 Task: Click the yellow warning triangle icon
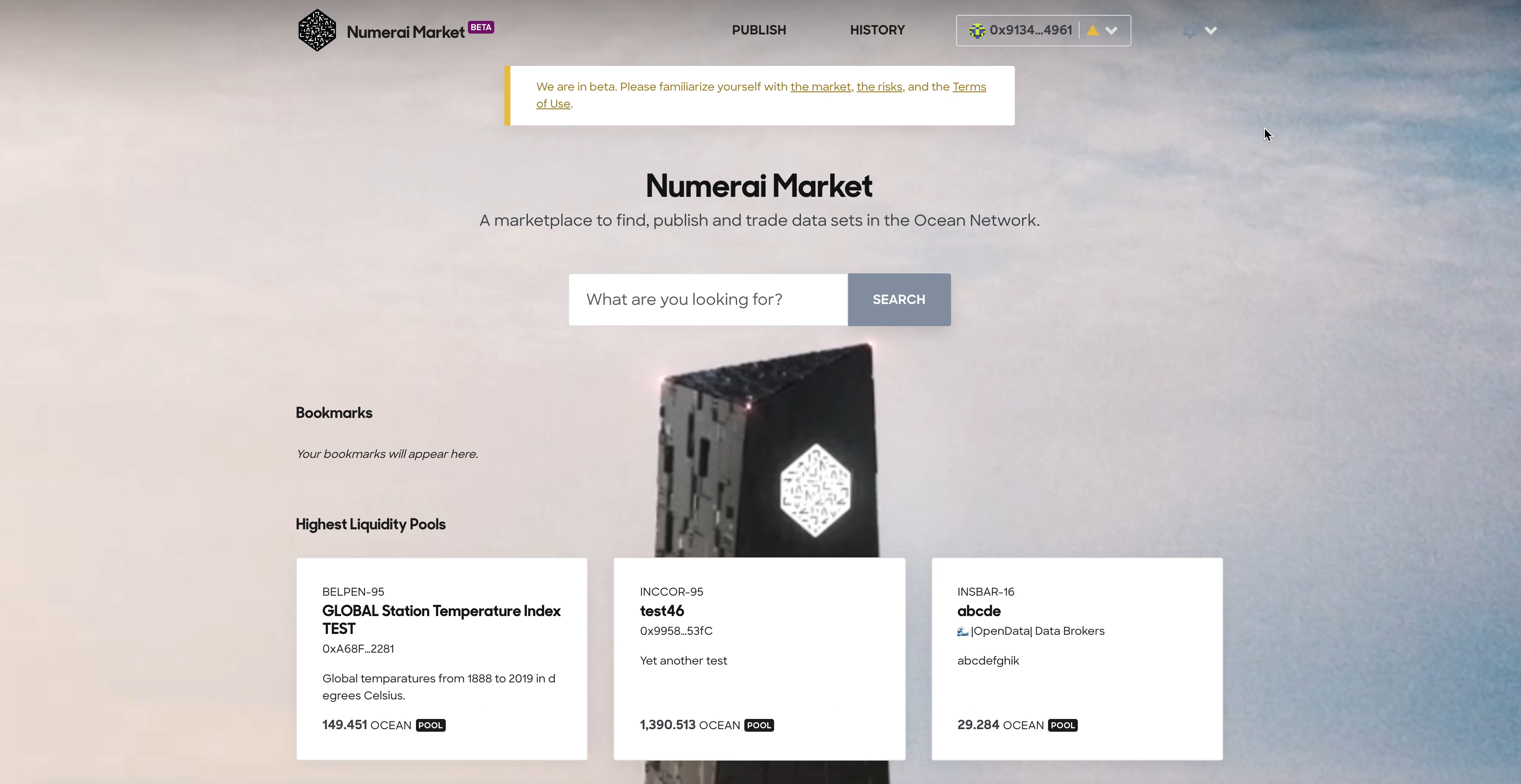tap(1092, 31)
